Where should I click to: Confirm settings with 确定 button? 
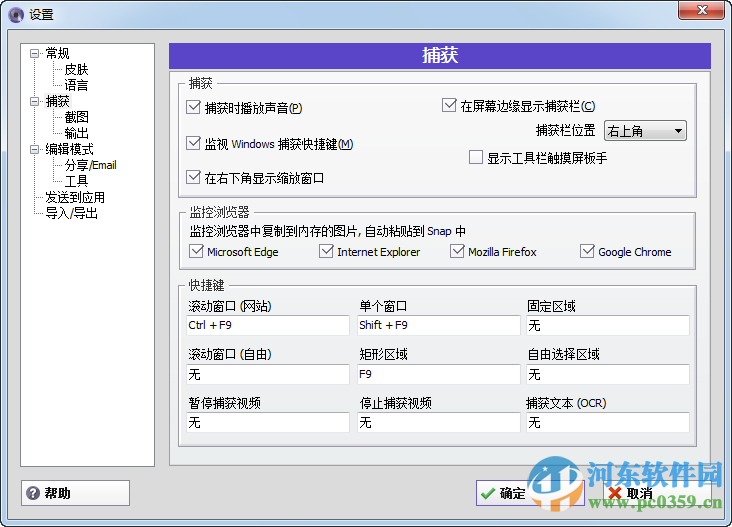click(x=530, y=493)
